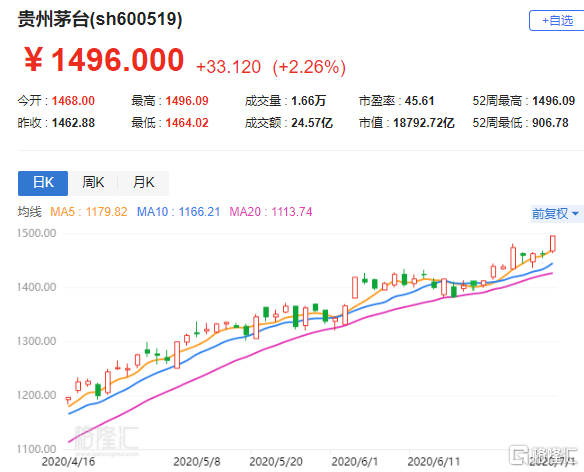The width and height of the screenshot is (584, 472).
Task: Click x-axis date 2020/5/20
Action: 276,462
